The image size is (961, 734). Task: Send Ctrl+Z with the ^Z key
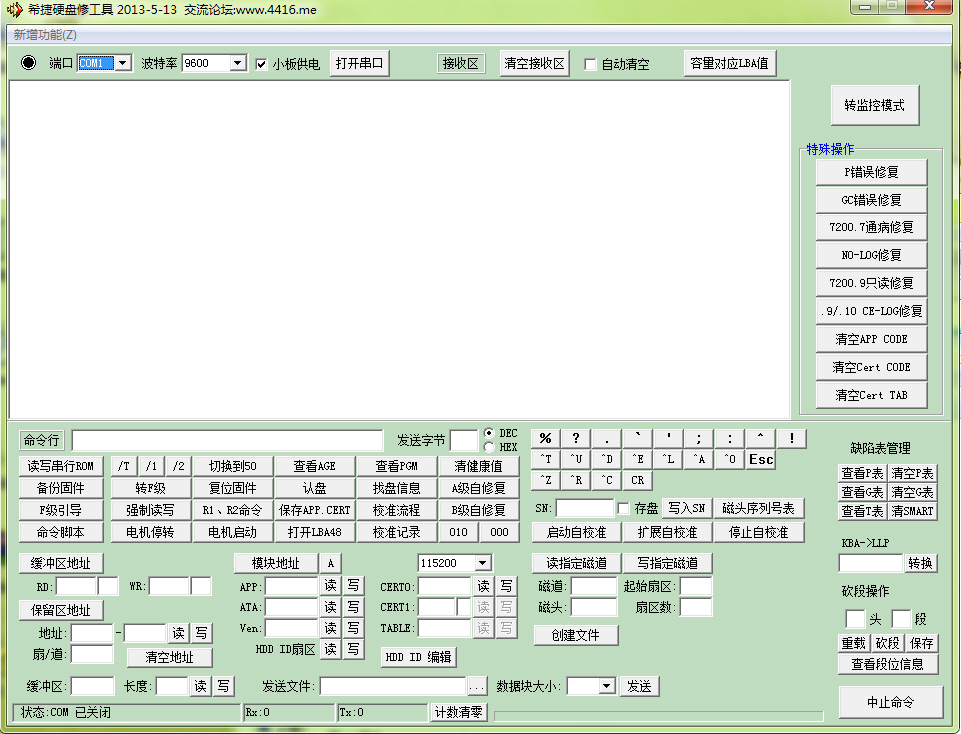pyautogui.click(x=545, y=480)
